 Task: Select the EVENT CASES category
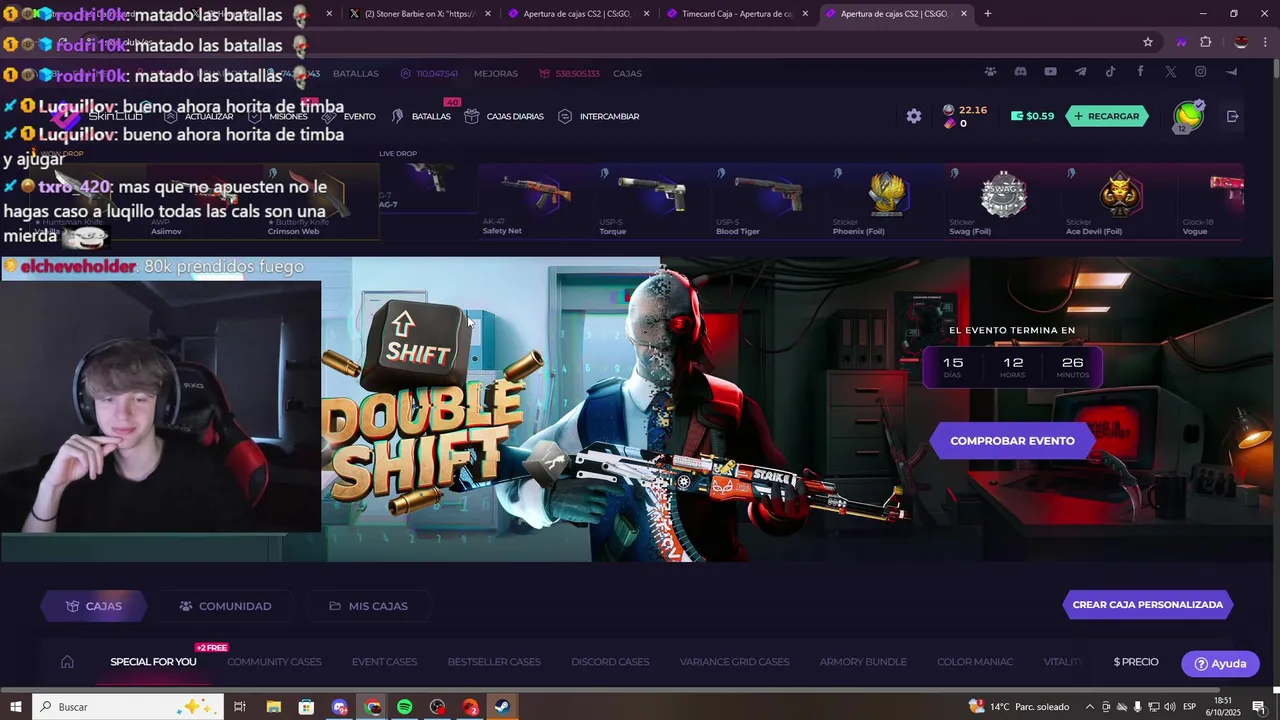pos(384,662)
